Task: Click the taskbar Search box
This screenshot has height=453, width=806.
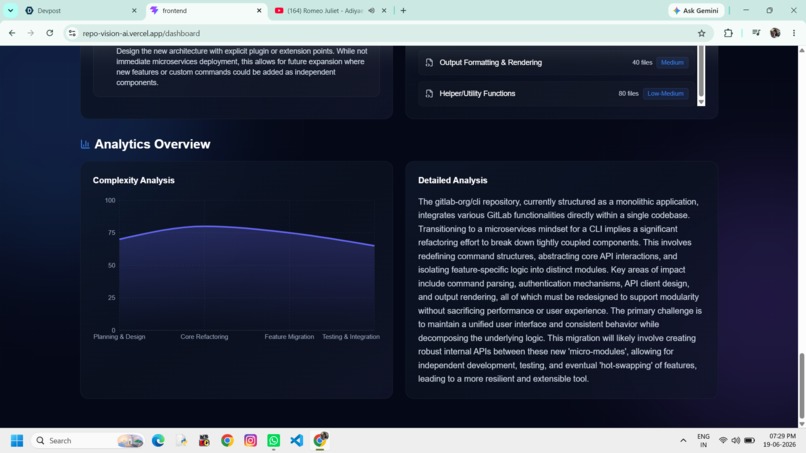Action: 87,441
